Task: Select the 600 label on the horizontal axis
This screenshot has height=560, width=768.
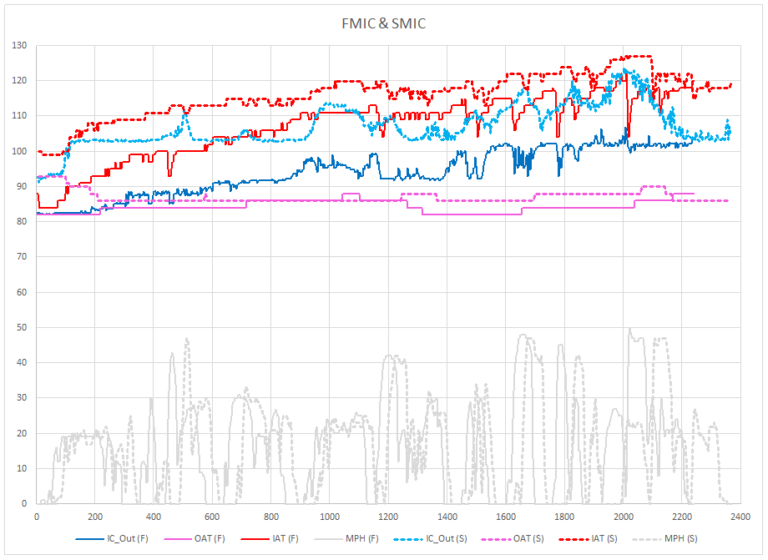Action: coord(212,517)
